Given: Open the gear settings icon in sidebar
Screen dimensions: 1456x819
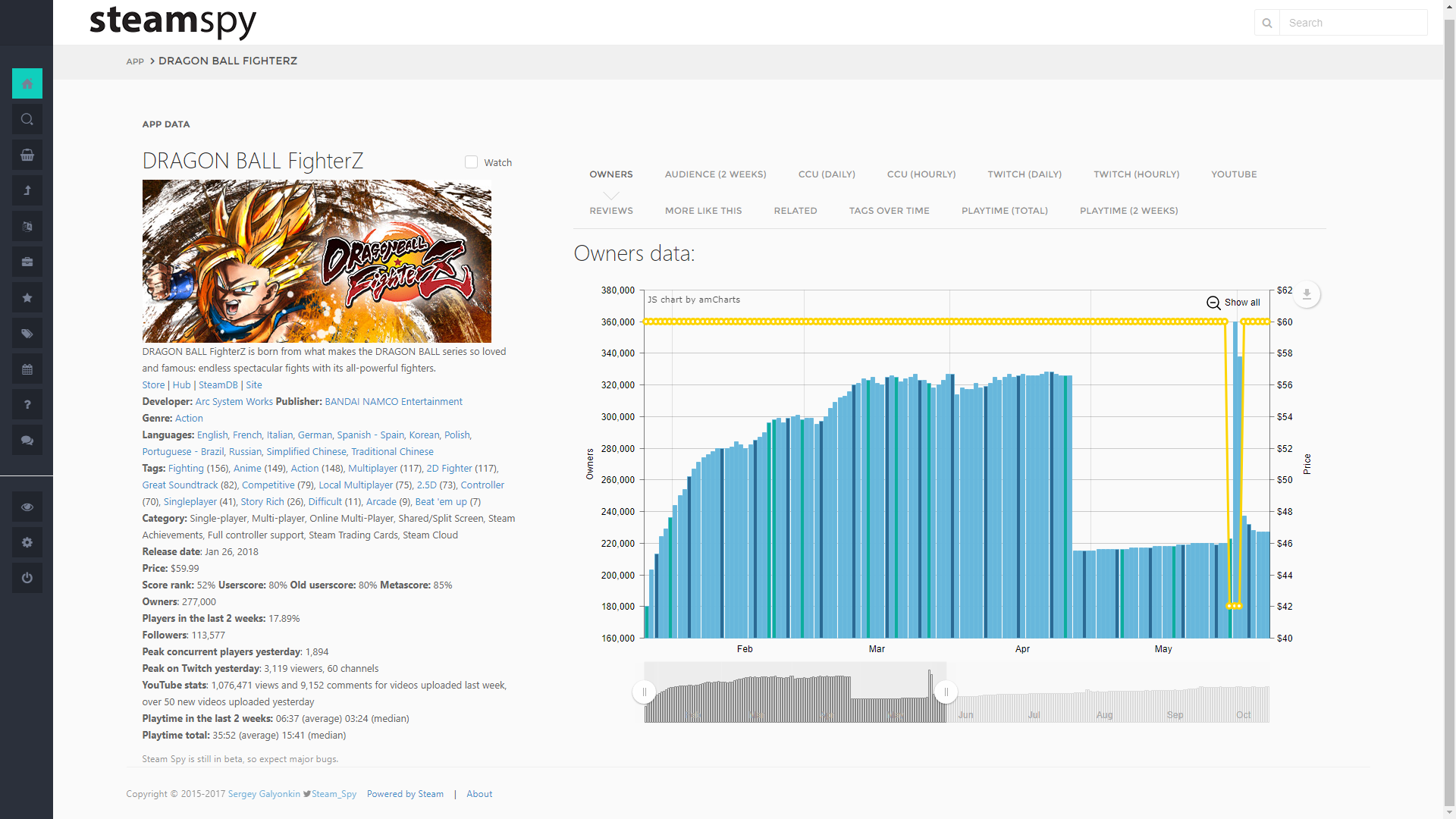Looking at the screenshot, I should 27,542.
